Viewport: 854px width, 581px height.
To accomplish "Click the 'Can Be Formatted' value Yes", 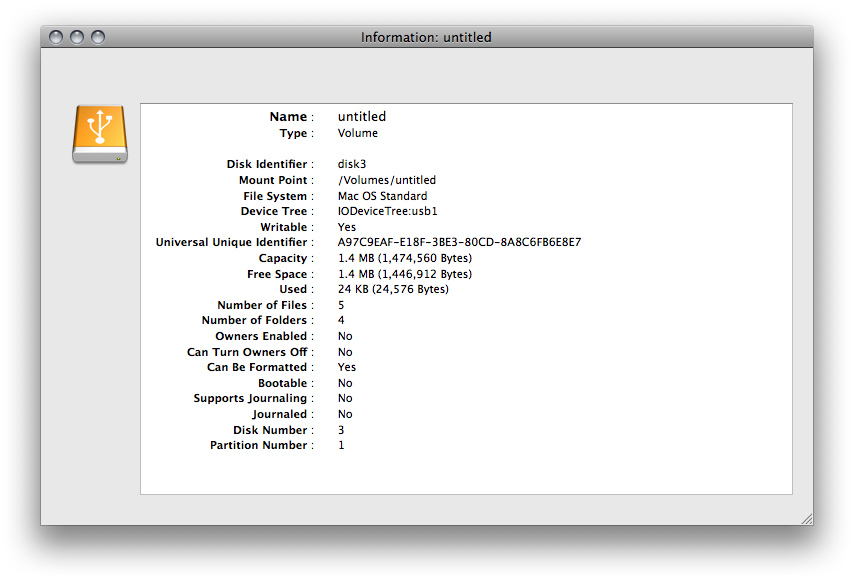I will [346, 367].
